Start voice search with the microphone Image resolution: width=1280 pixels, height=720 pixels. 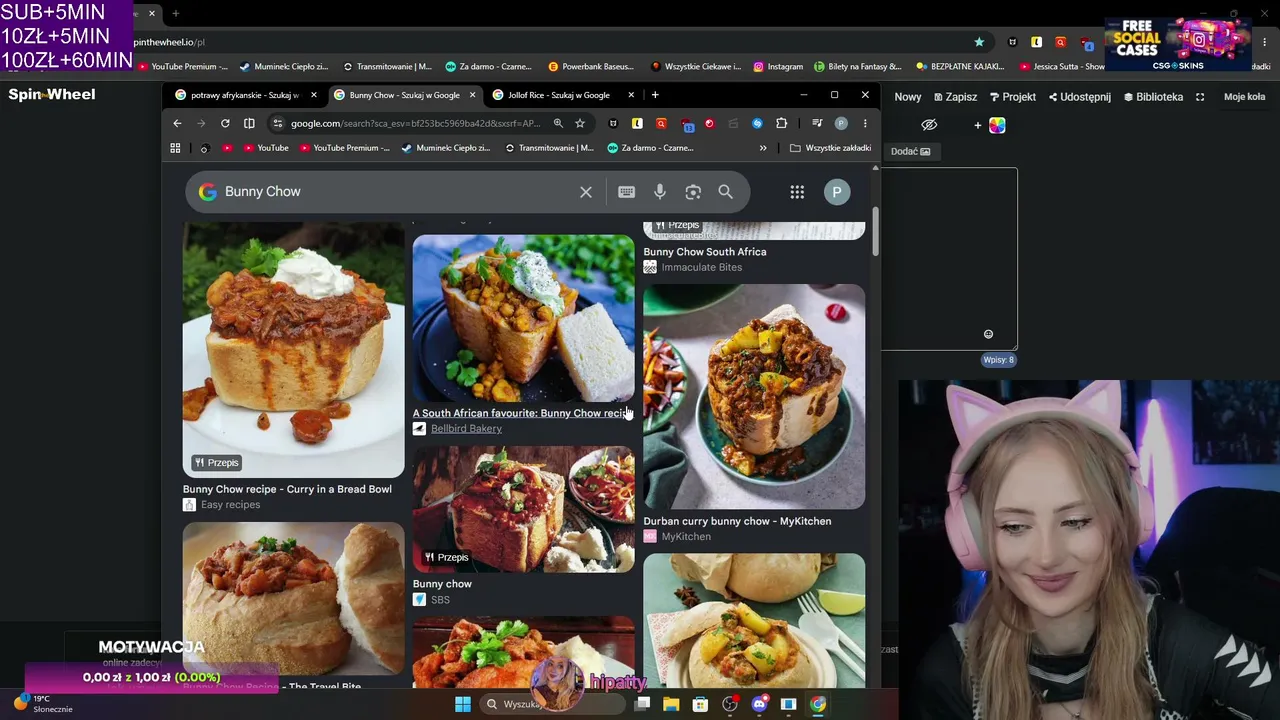(x=660, y=192)
